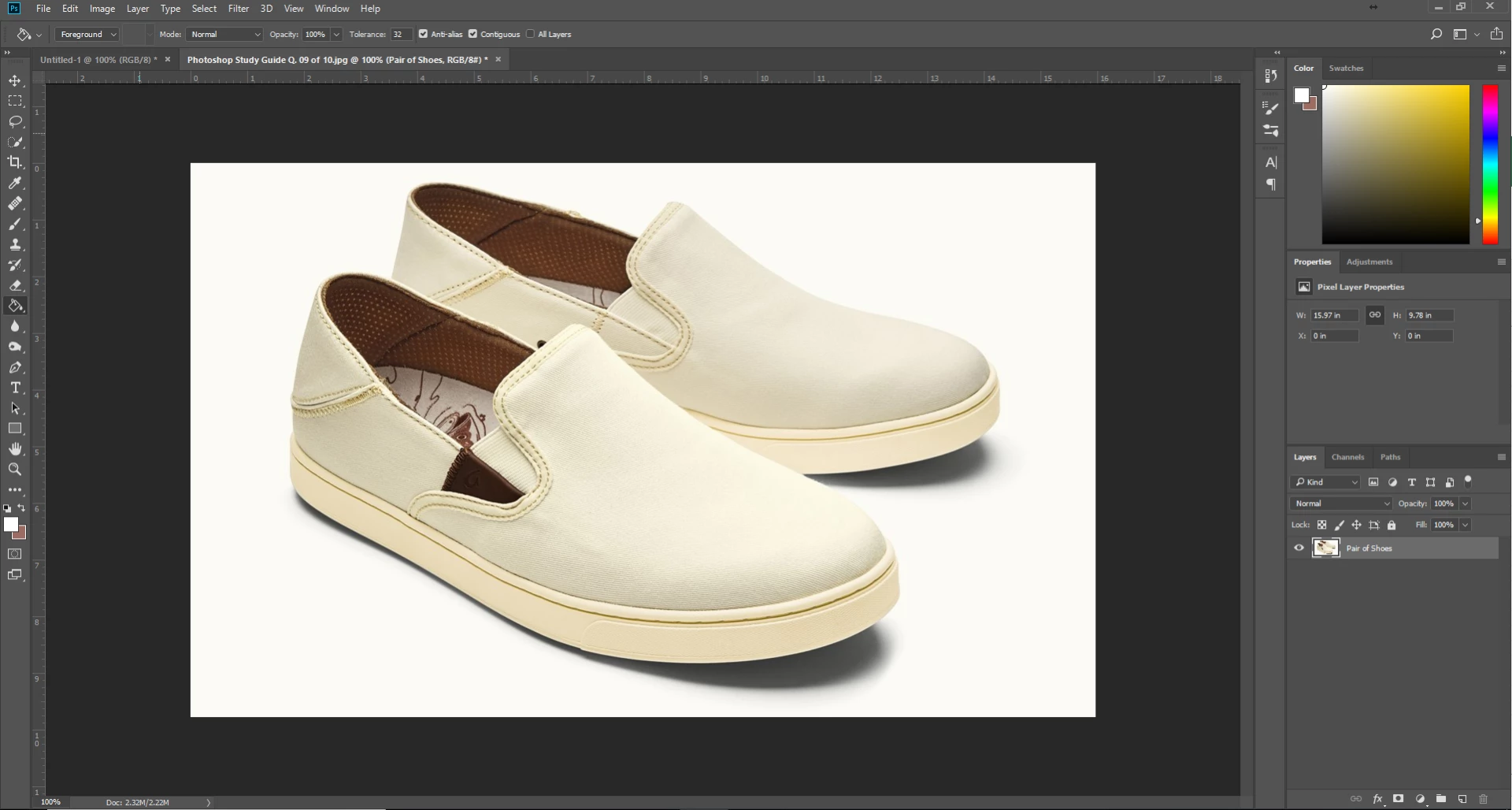This screenshot has height=810, width=1512.
Task: Enable the All Layers checkbox
Action: (x=531, y=34)
